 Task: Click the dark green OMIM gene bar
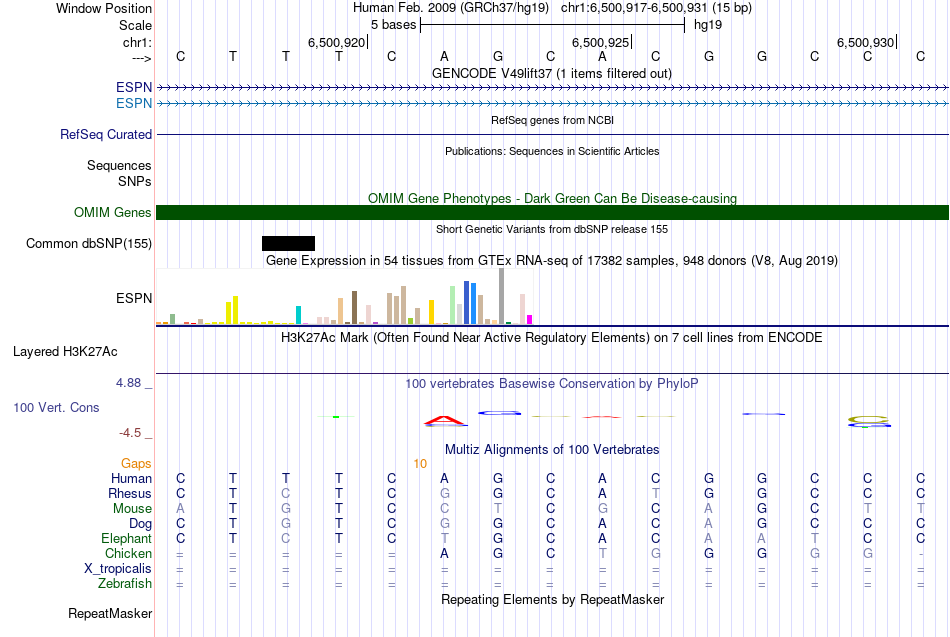pyautogui.click(x=552, y=212)
